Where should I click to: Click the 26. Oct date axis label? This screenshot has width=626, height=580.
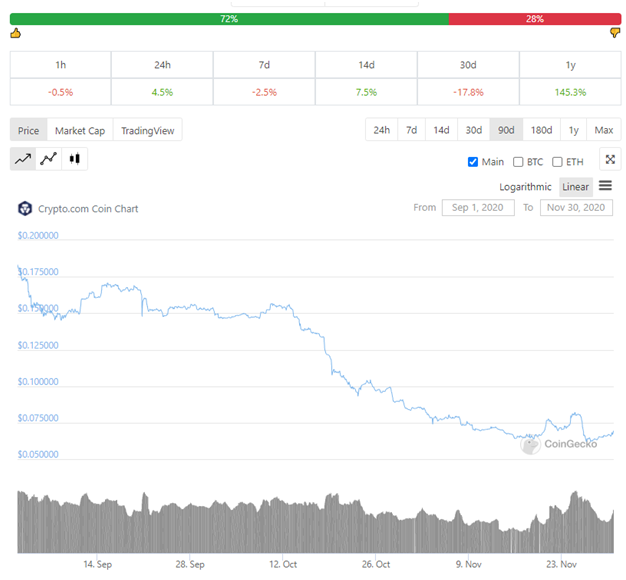point(376,564)
